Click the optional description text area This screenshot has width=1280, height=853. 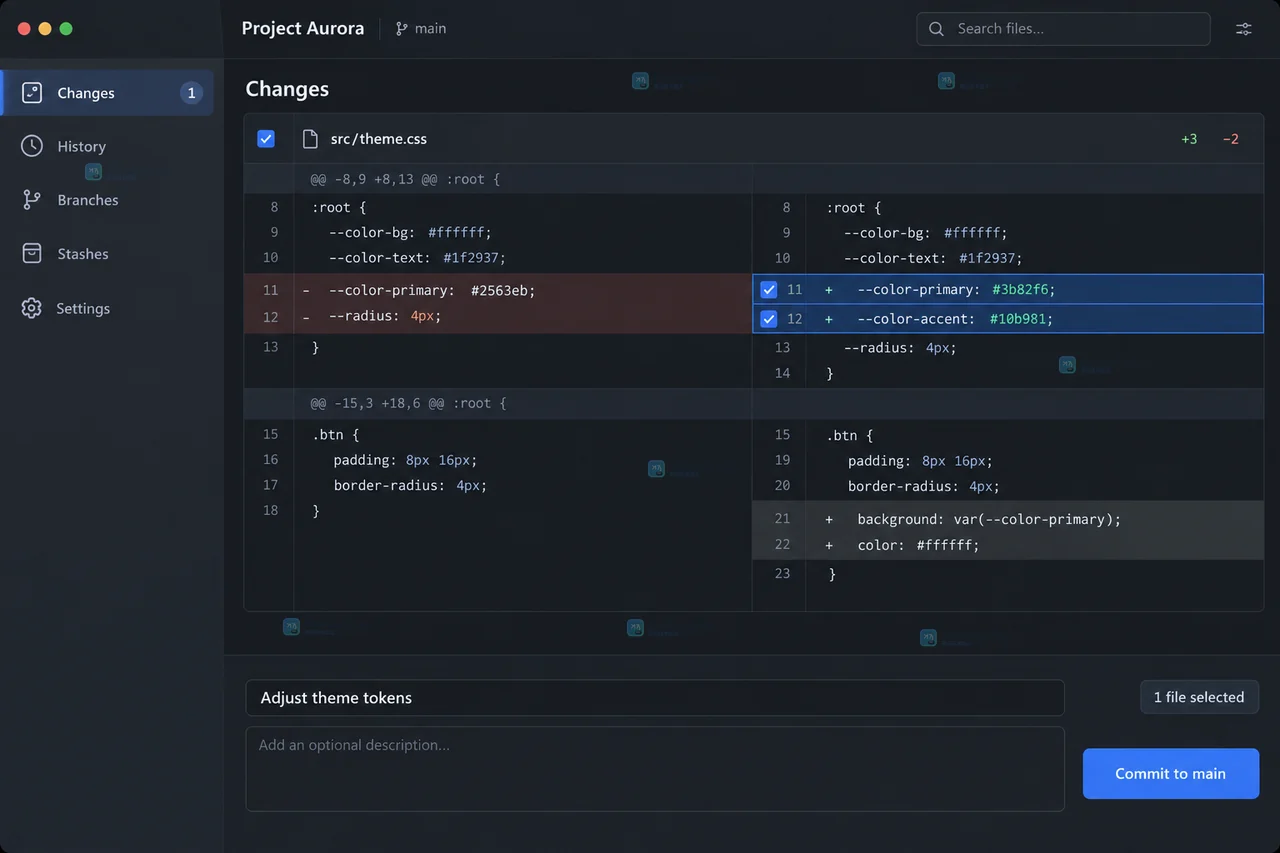655,768
